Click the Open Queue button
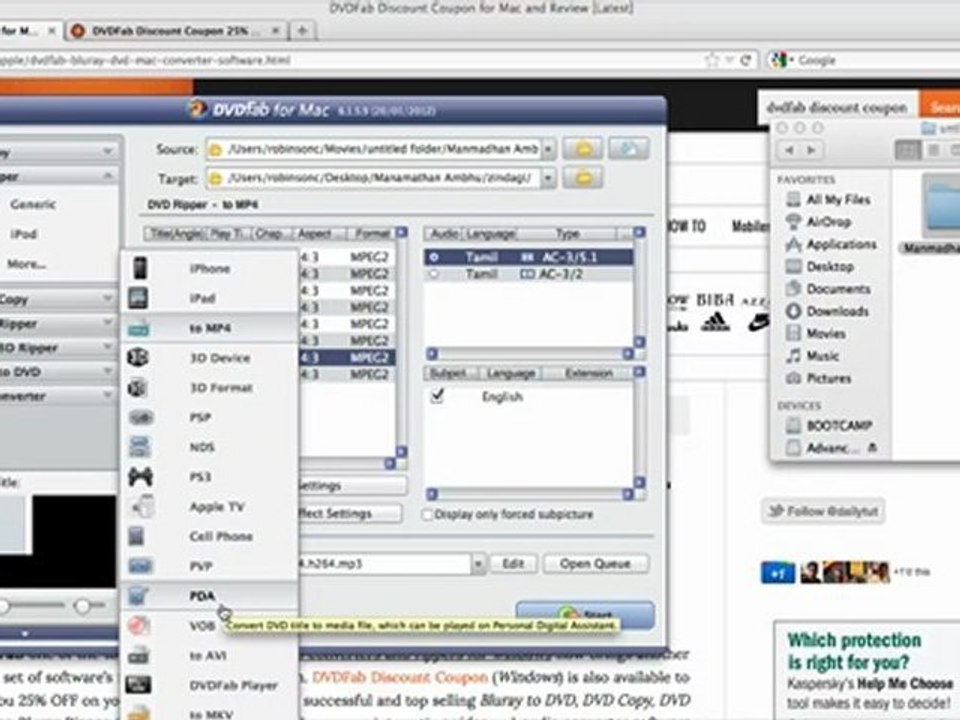 tap(595, 564)
